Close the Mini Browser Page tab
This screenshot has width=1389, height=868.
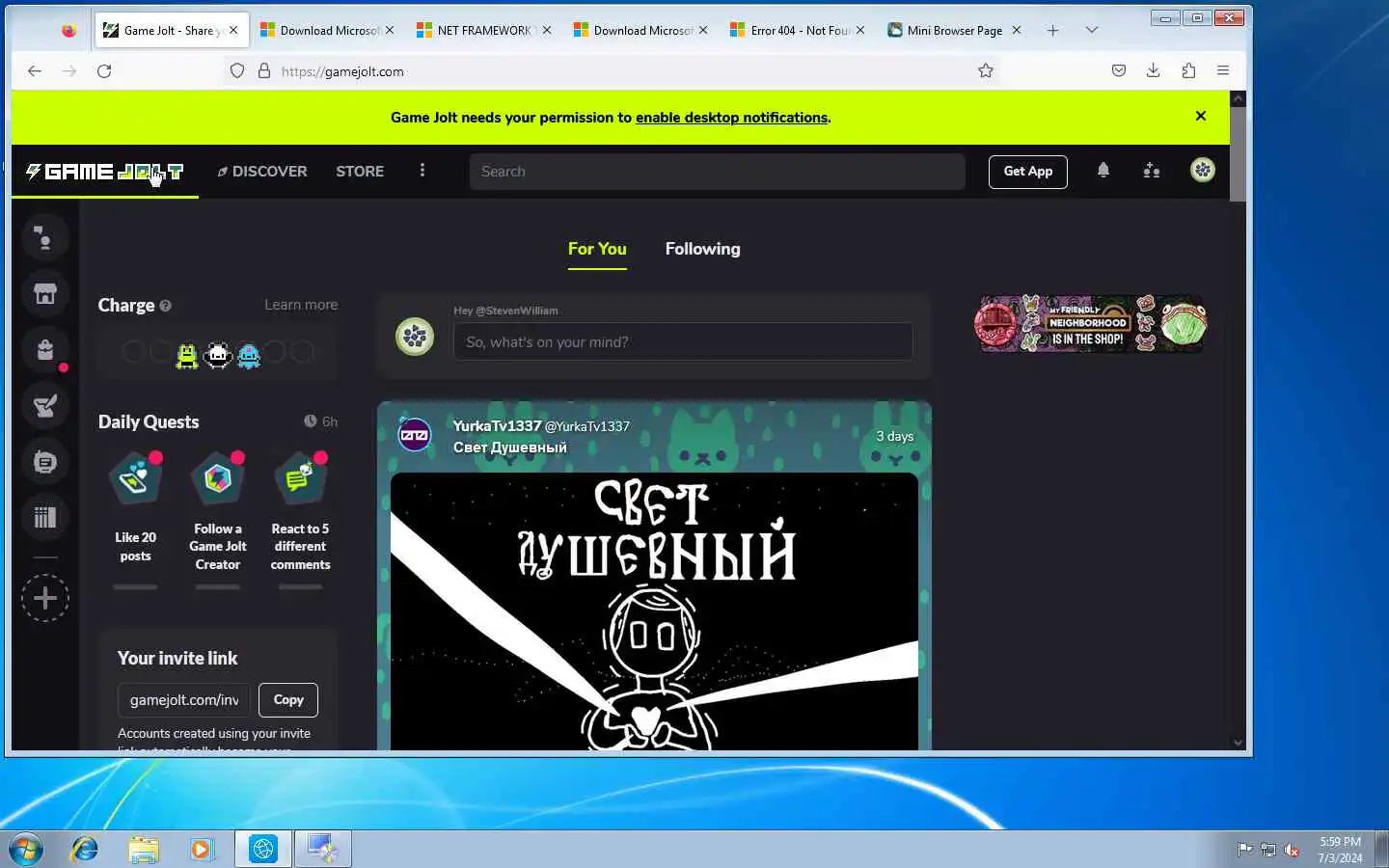pyautogui.click(x=1016, y=30)
